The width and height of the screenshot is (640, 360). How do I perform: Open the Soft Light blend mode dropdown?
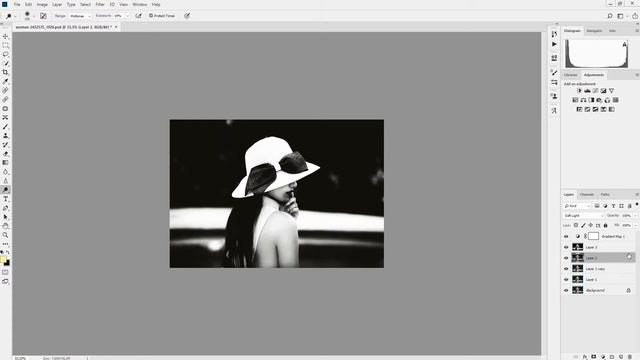pyautogui.click(x=584, y=216)
